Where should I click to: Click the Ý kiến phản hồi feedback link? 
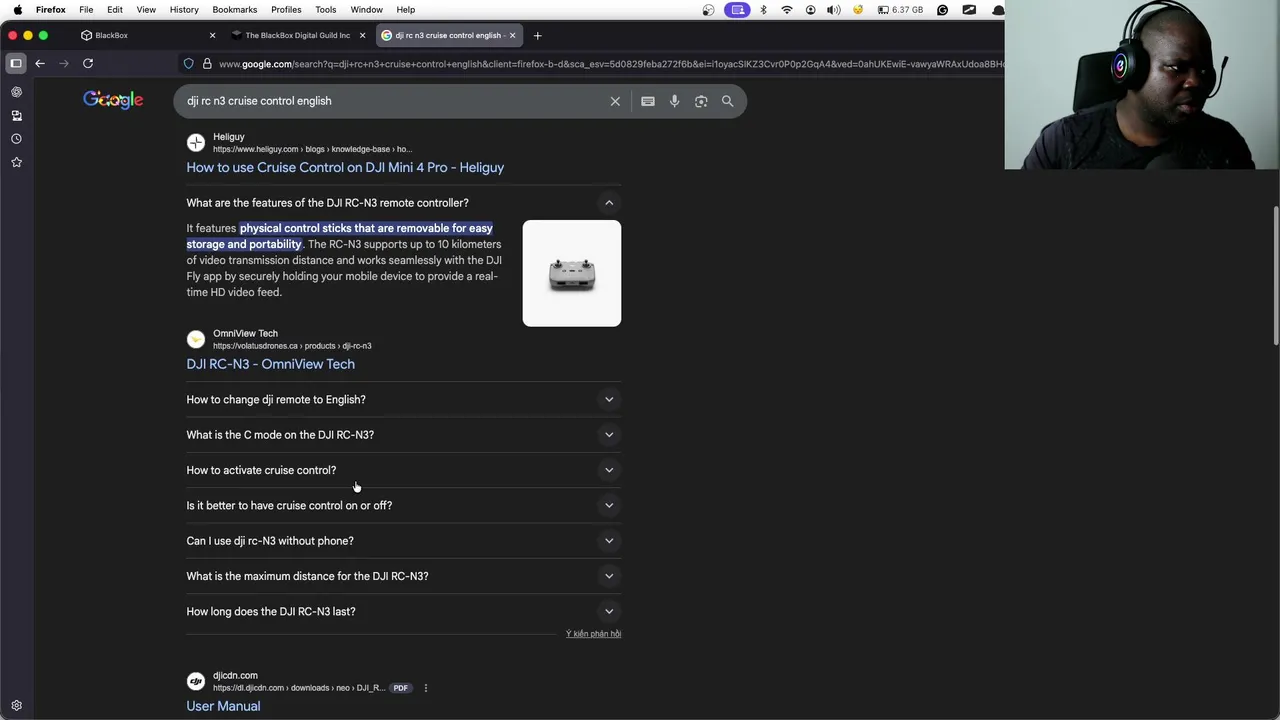tap(593, 634)
